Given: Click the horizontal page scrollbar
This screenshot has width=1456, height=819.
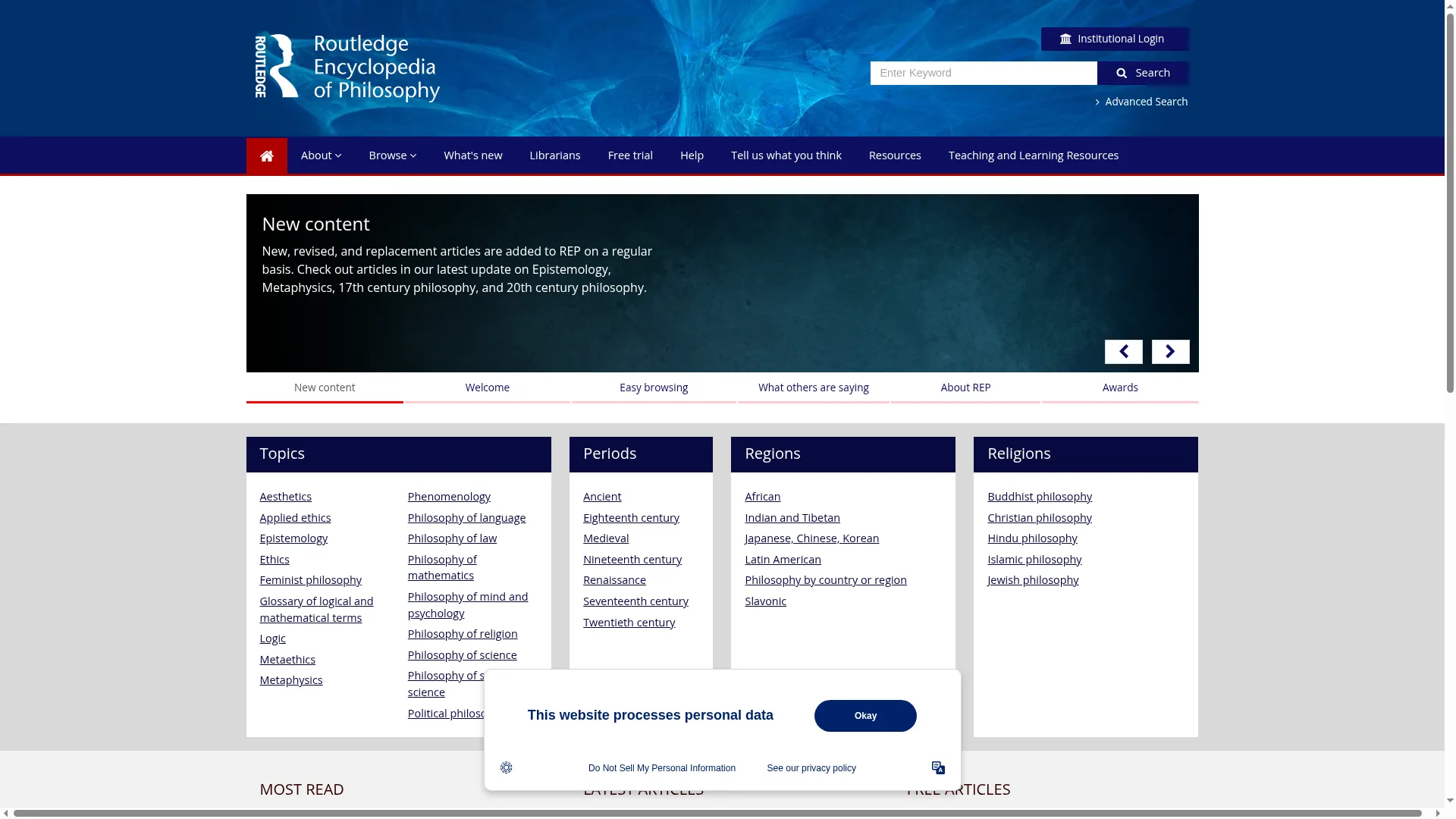Looking at the screenshot, I should (x=717, y=814).
